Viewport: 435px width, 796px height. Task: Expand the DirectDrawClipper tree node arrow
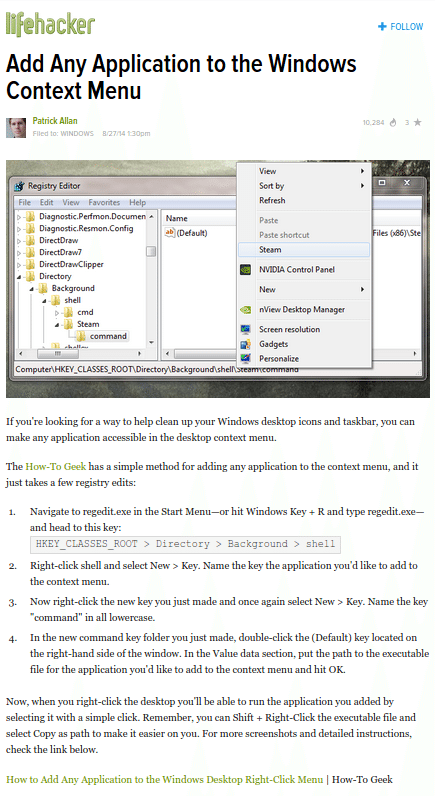(x=19, y=264)
